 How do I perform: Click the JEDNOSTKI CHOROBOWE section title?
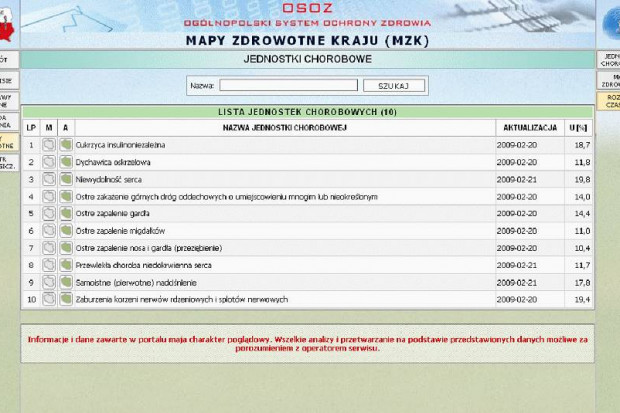(307, 59)
